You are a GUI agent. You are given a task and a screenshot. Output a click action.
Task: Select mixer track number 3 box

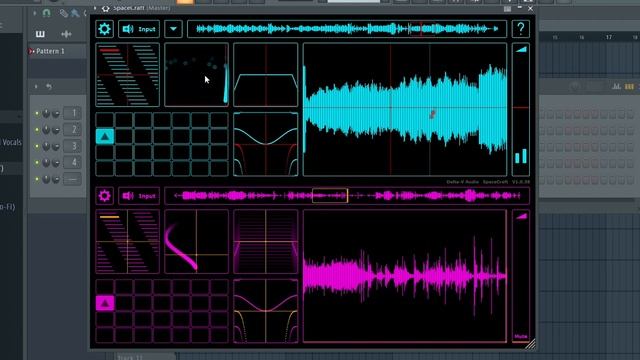72,146
